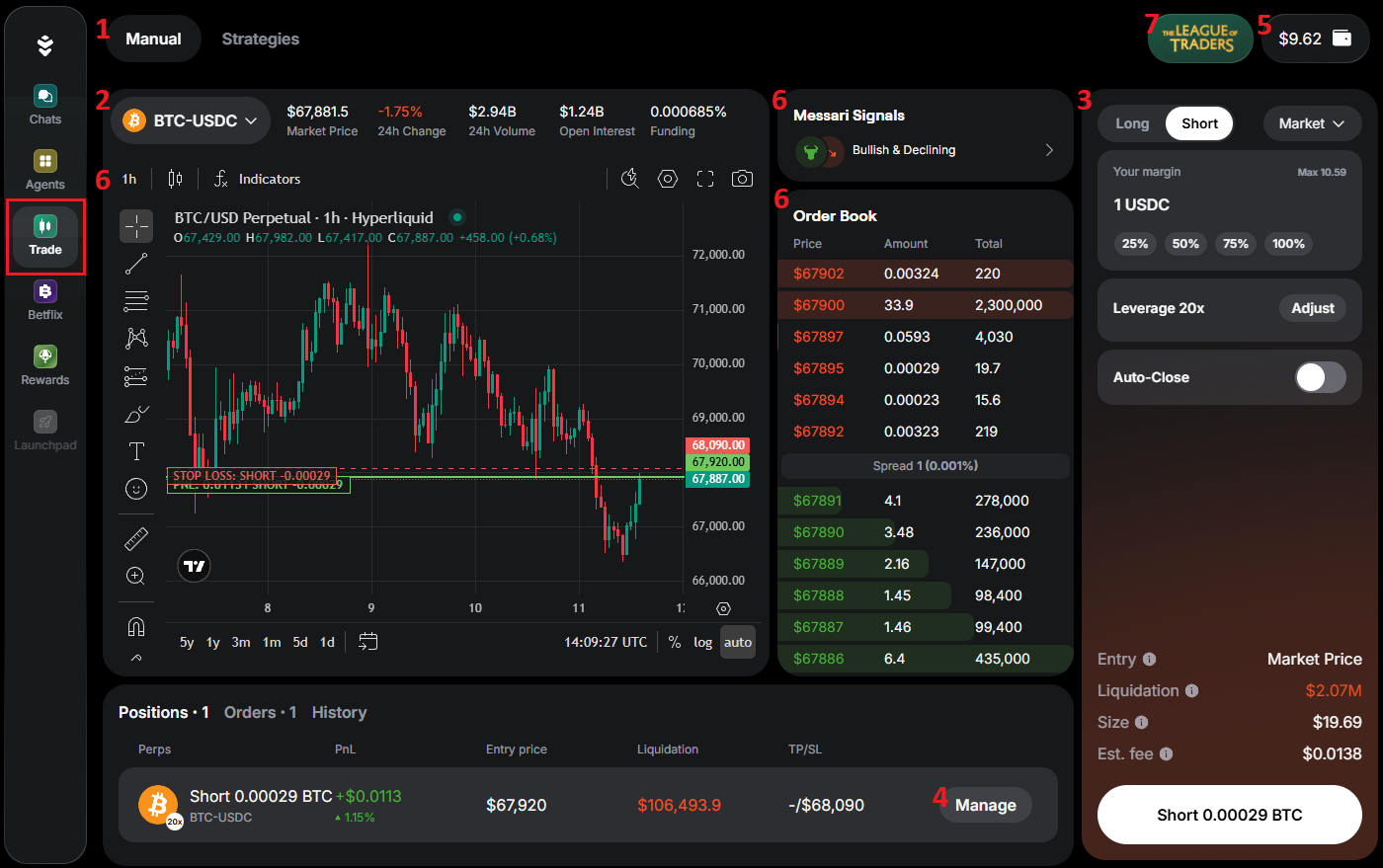Select the 50% margin preset
This screenshot has width=1383, height=868.
[x=1185, y=243]
